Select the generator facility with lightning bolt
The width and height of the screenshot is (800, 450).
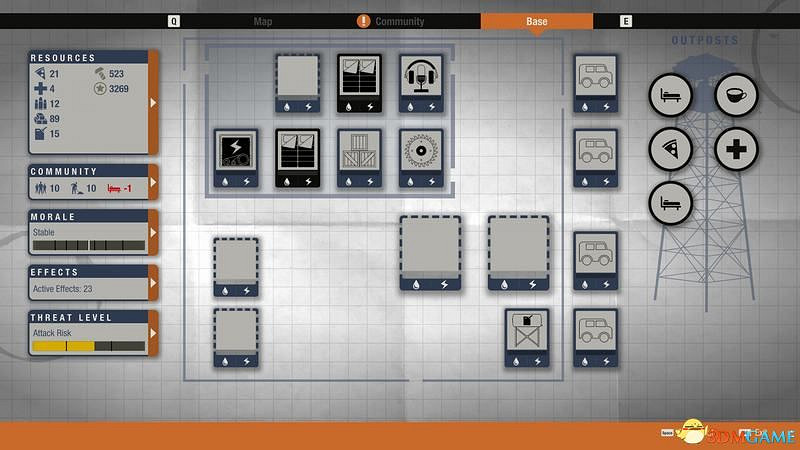[x=236, y=152]
